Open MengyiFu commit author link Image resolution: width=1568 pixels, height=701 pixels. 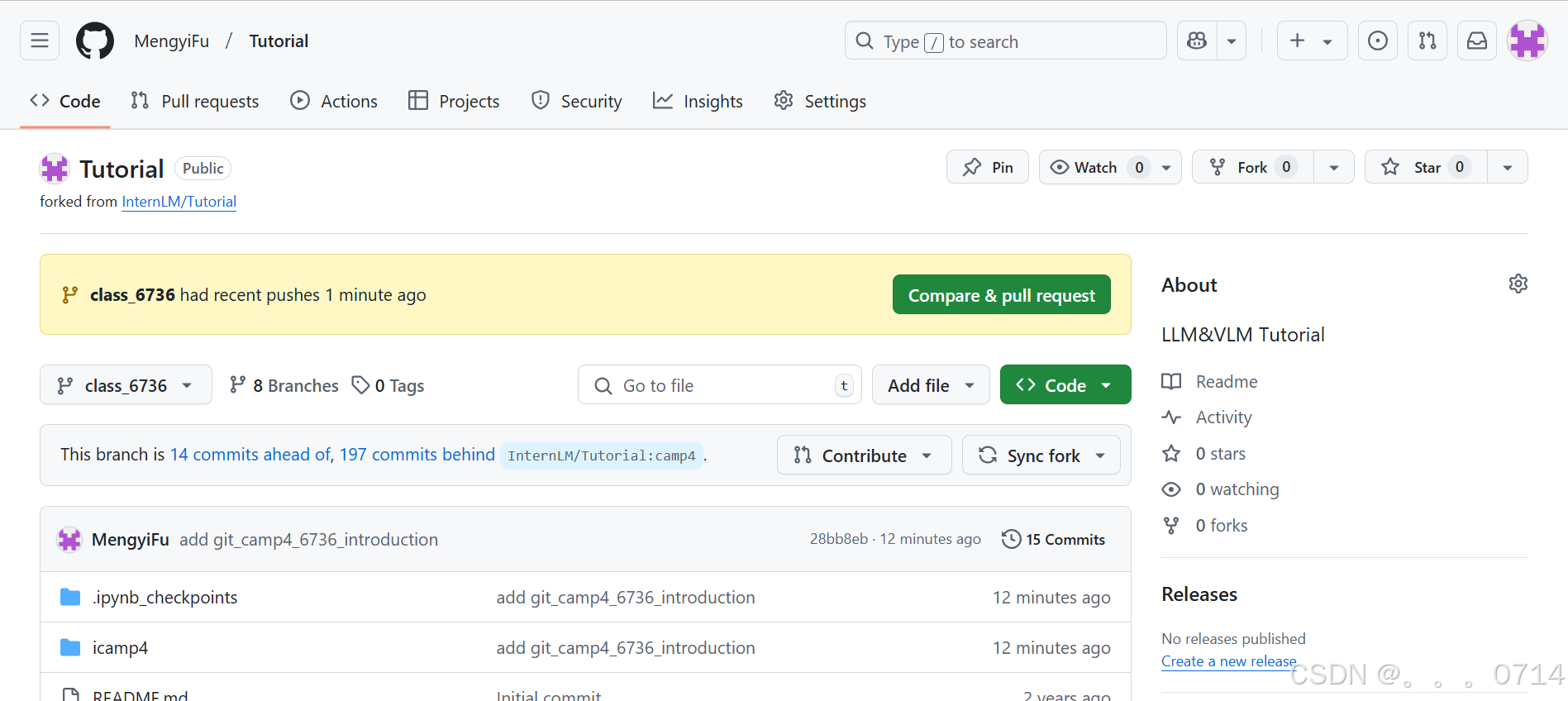coord(131,540)
